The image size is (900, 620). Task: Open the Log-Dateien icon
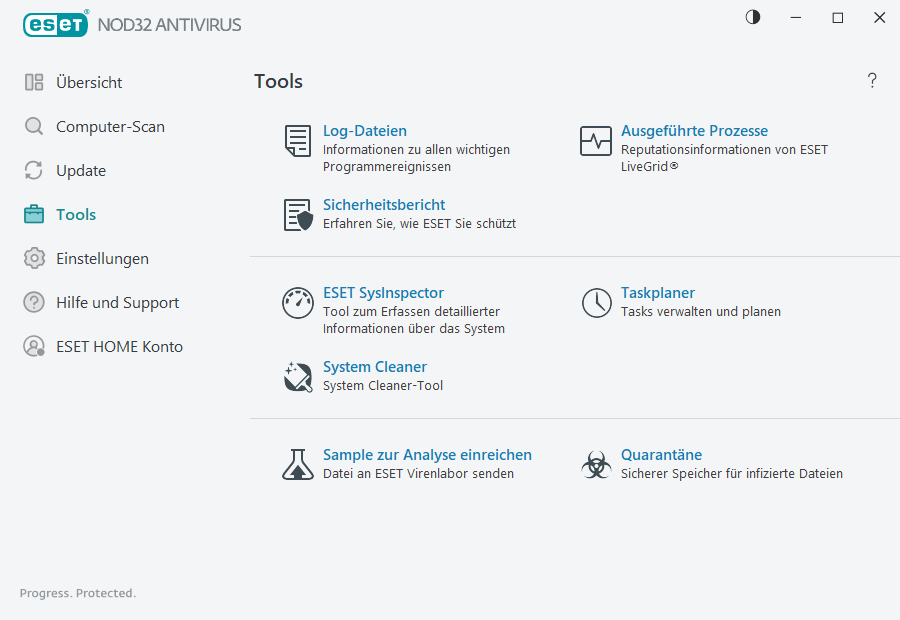tap(297, 142)
